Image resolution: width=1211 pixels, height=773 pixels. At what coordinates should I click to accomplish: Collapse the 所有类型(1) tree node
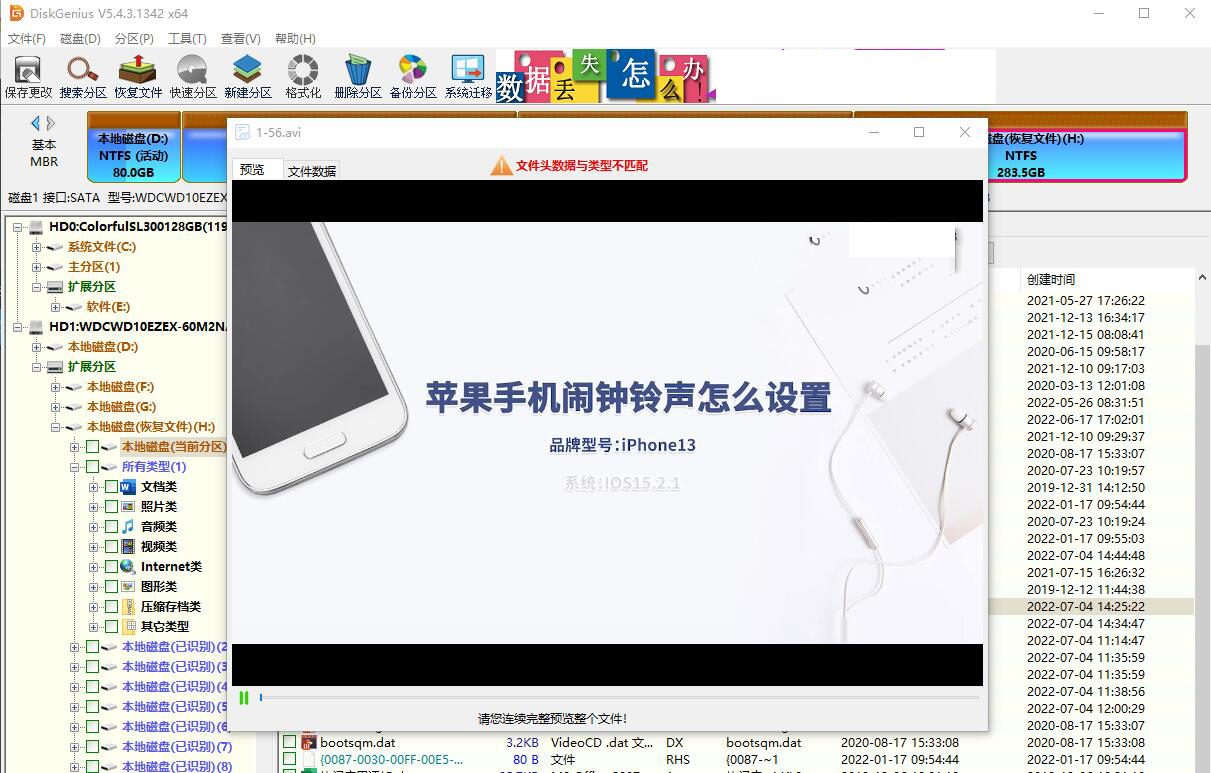coord(75,467)
